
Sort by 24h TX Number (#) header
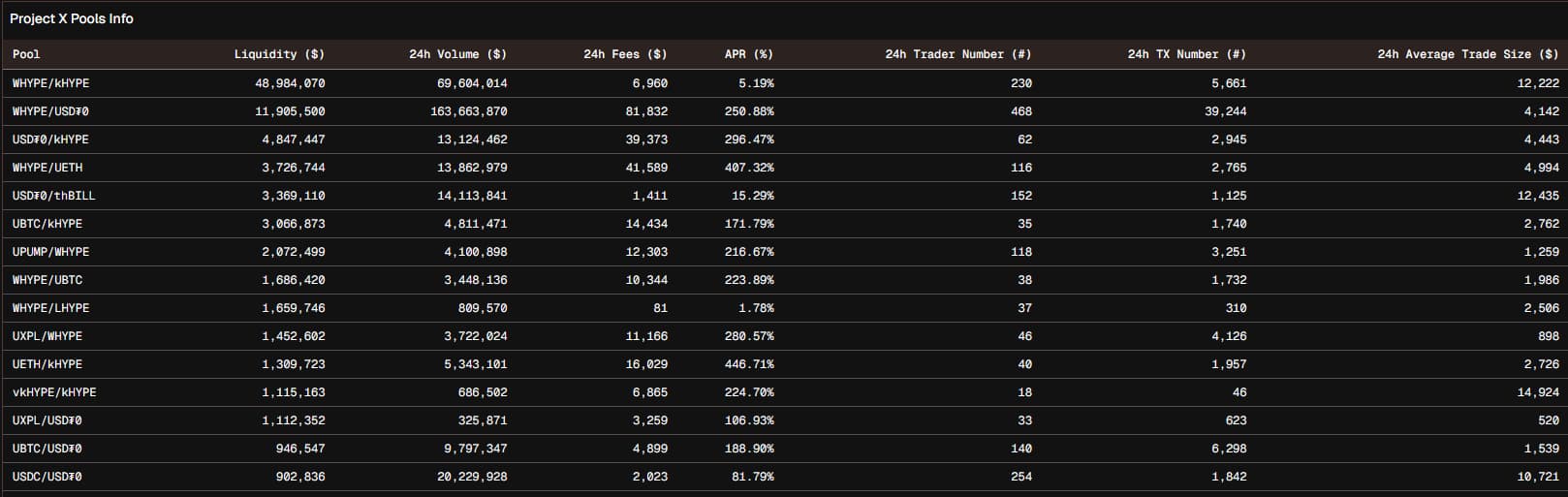coord(1186,54)
